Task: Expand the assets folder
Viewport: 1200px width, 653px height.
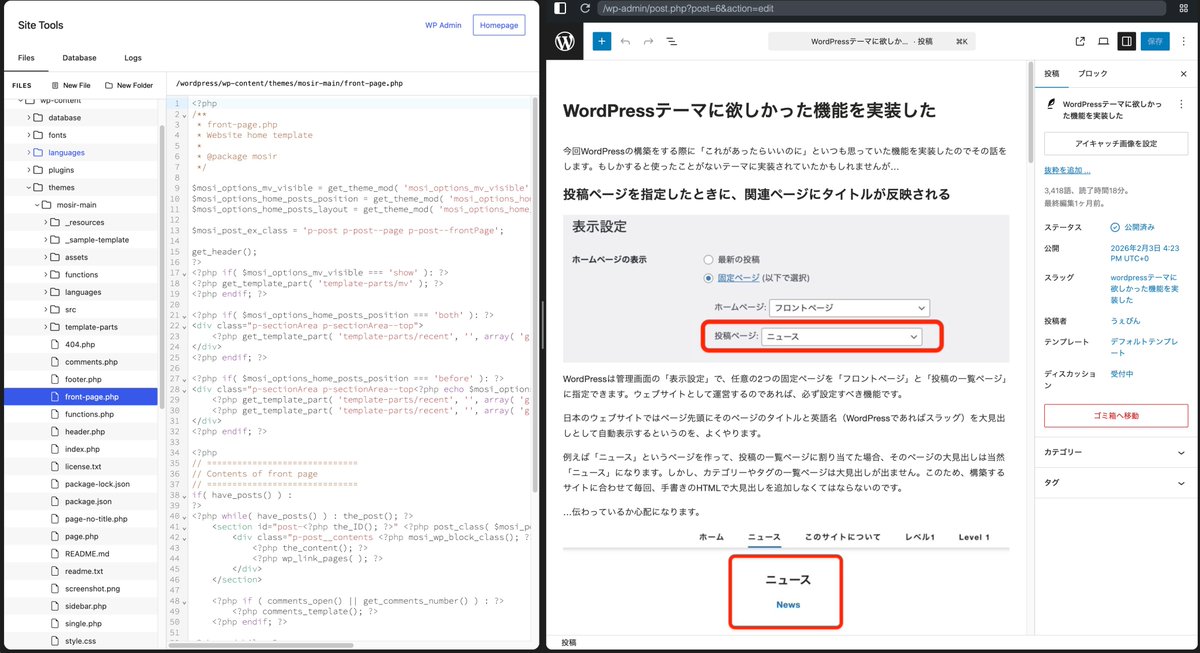Action: tap(45, 257)
